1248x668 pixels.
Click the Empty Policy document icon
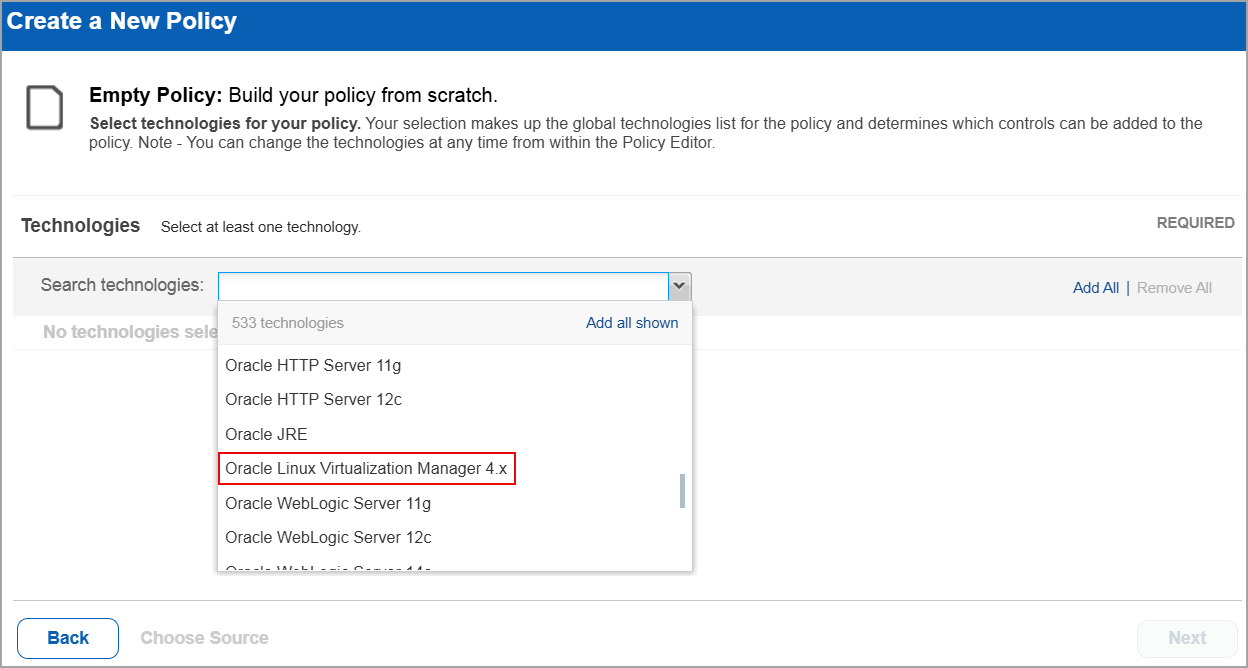tap(45, 108)
